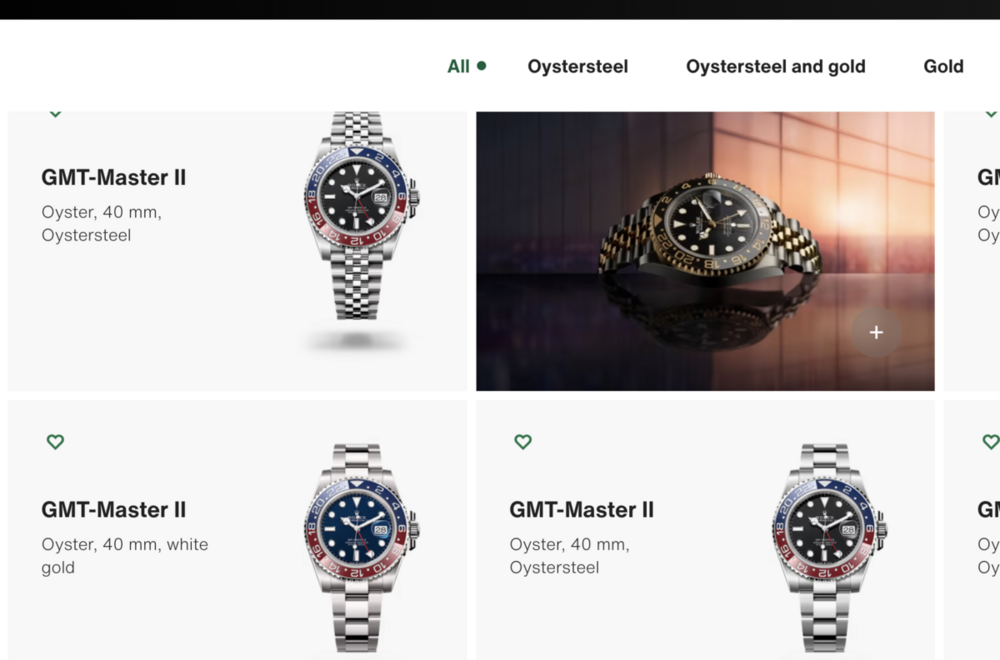The image size is (1000, 660).
Task: Favorite the white gold GMT-Master II
Action: (x=55, y=441)
